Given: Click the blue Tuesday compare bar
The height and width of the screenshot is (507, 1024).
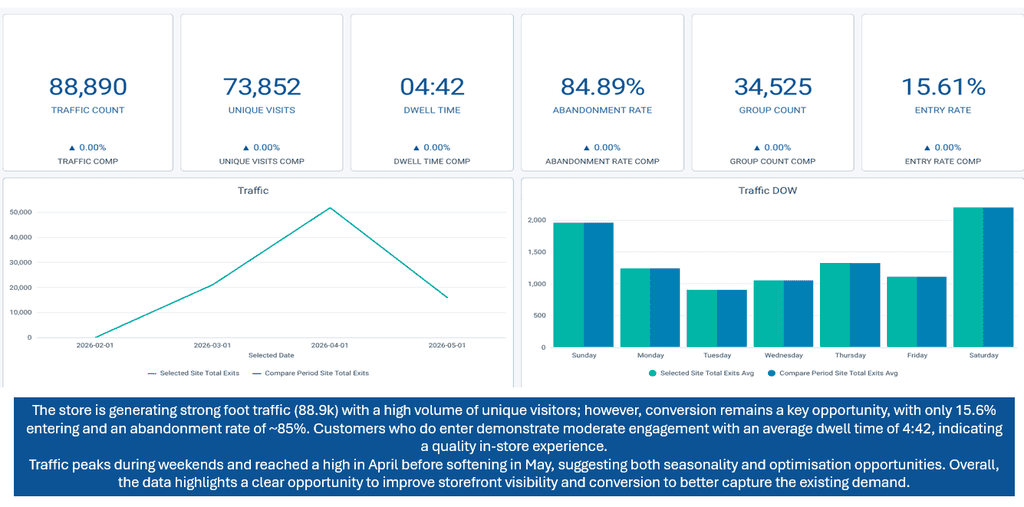Looking at the screenshot, I should point(732,318).
